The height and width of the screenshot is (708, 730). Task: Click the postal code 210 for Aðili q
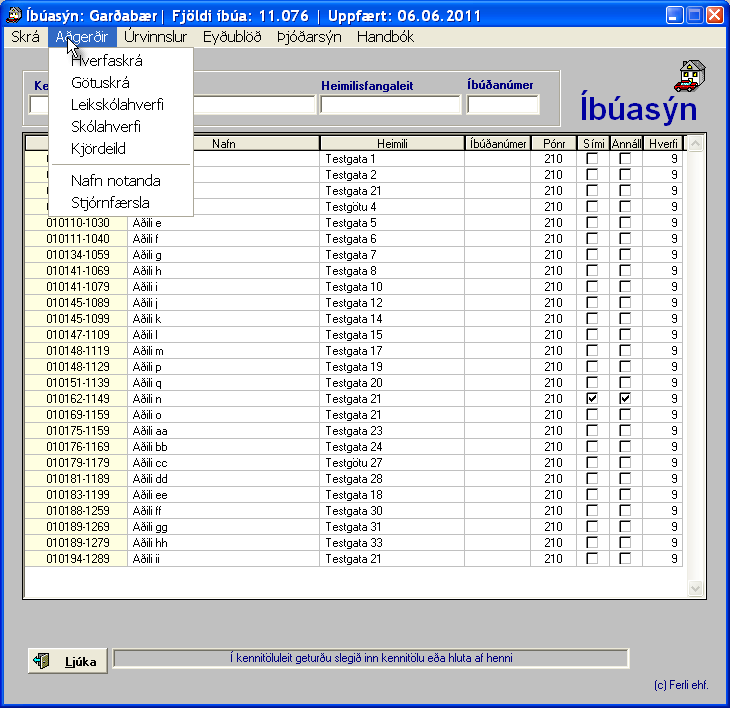click(x=554, y=383)
